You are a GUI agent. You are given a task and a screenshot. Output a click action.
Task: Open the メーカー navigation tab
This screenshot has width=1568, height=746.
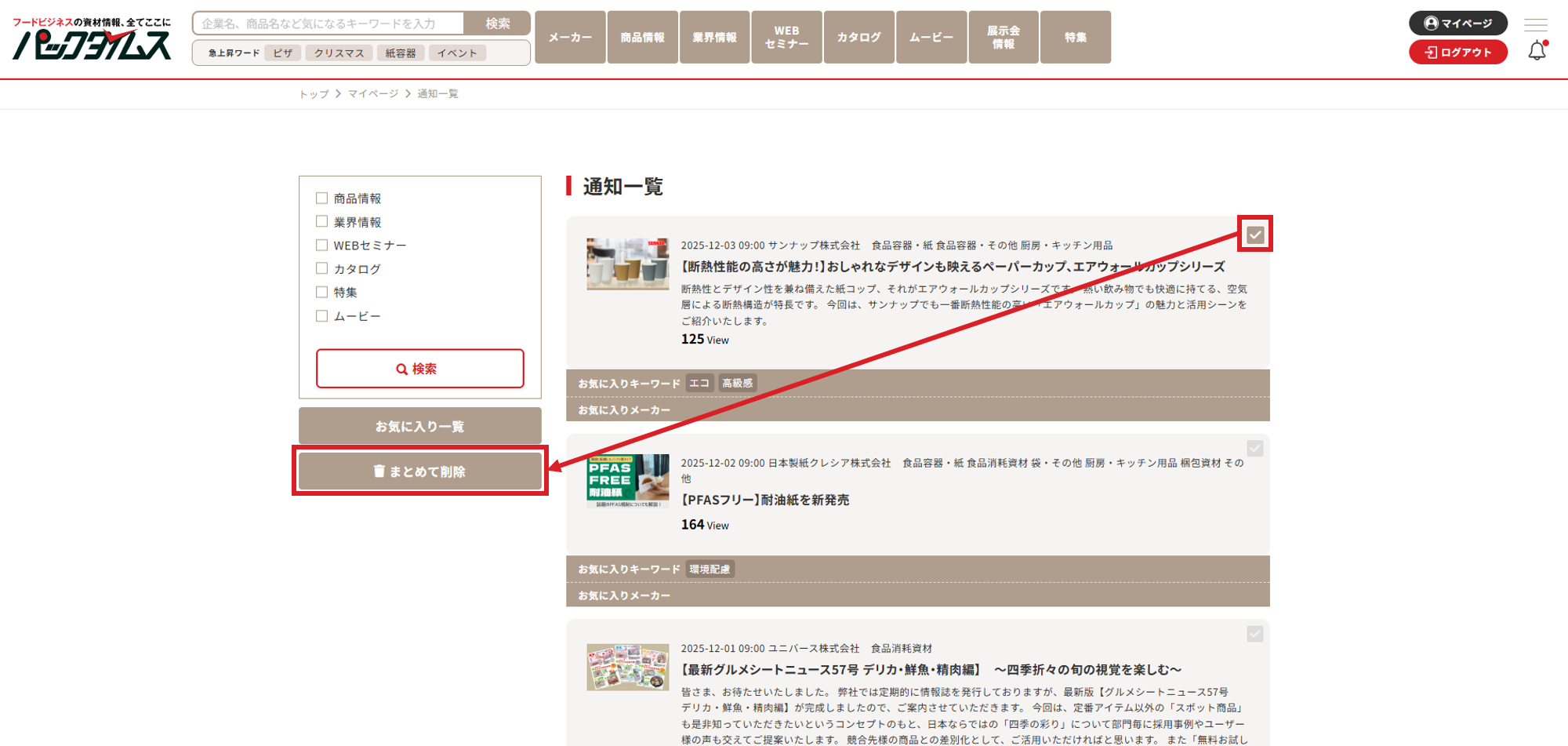point(570,37)
